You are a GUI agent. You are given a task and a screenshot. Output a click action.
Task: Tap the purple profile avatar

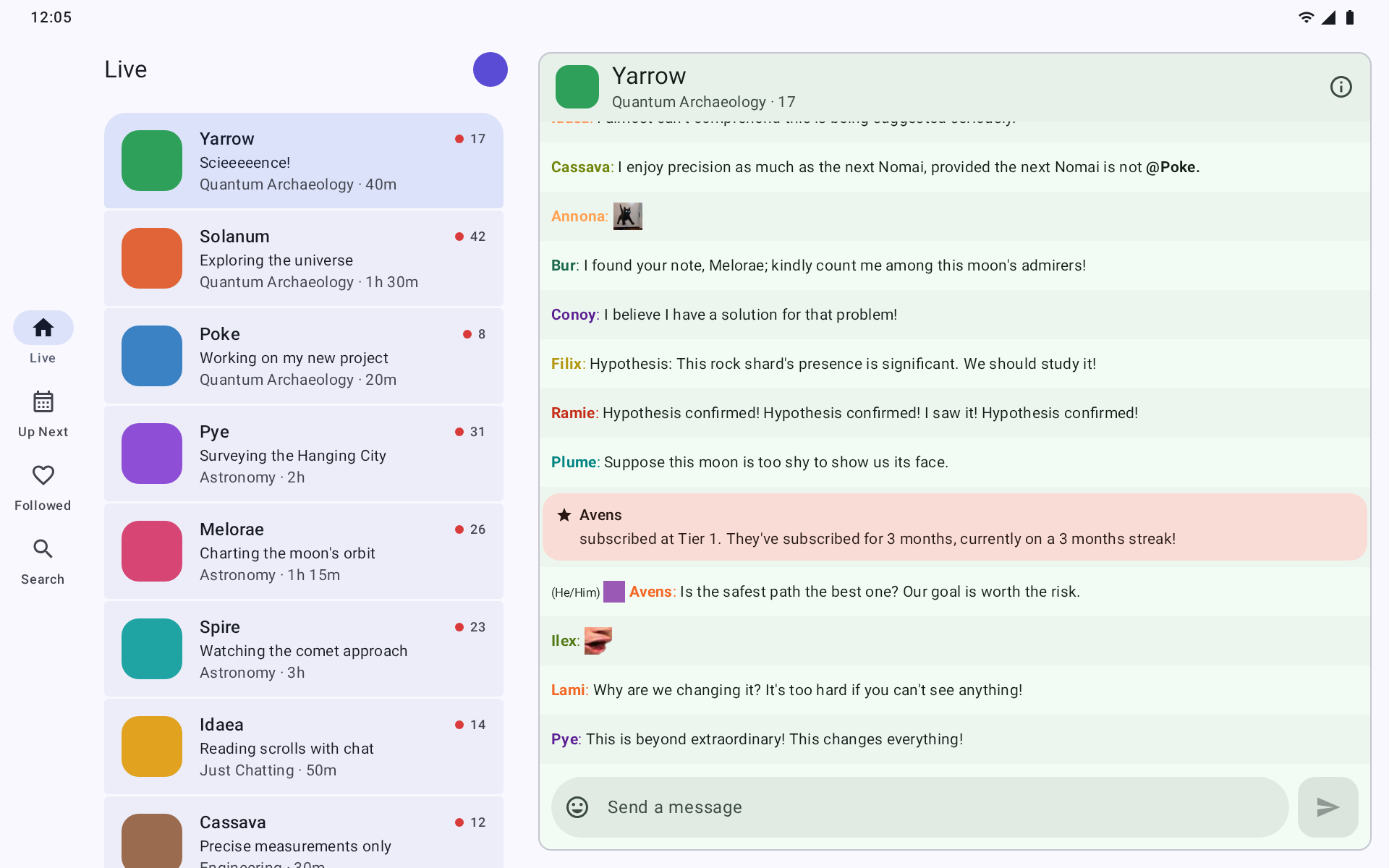pyautogui.click(x=490, y=69)
